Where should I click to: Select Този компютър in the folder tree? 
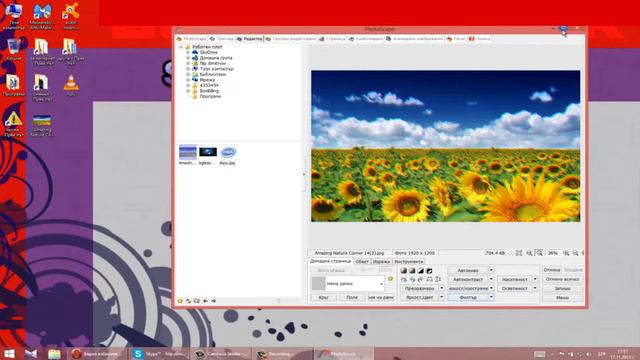(216, 69)
